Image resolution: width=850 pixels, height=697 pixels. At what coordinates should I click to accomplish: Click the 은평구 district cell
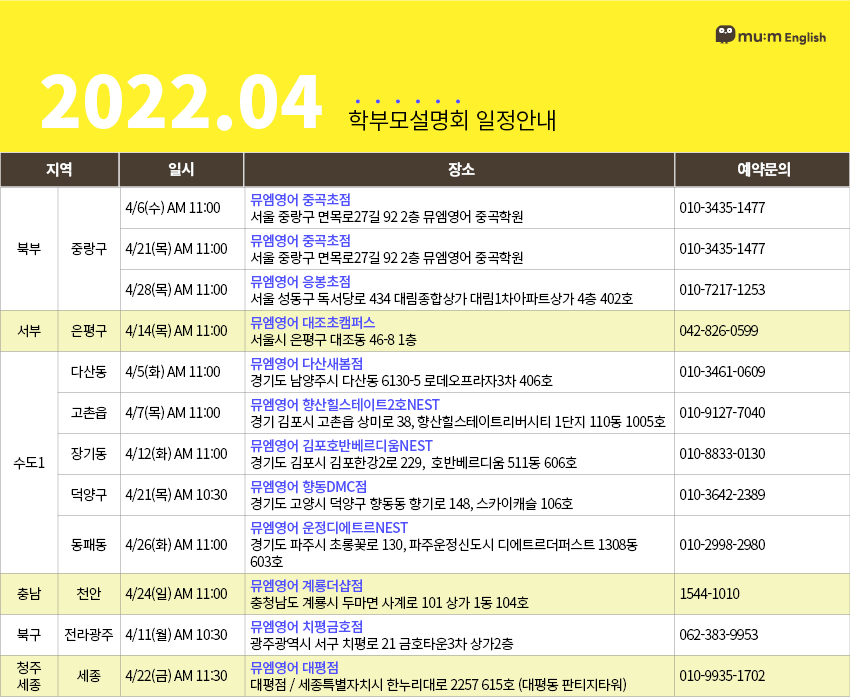click(89, 331)
